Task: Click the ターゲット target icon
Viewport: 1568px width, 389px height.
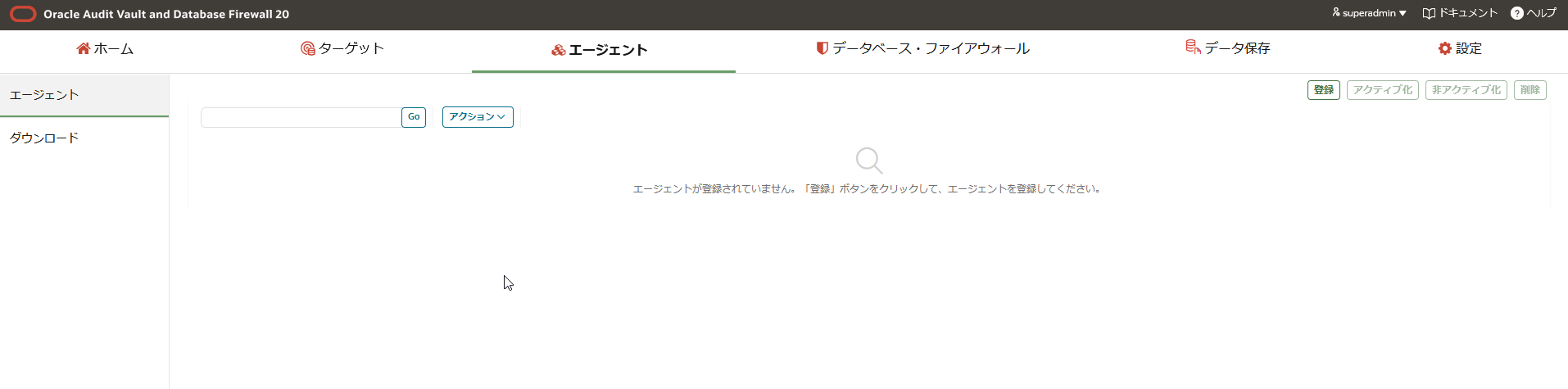Action: 308,48
